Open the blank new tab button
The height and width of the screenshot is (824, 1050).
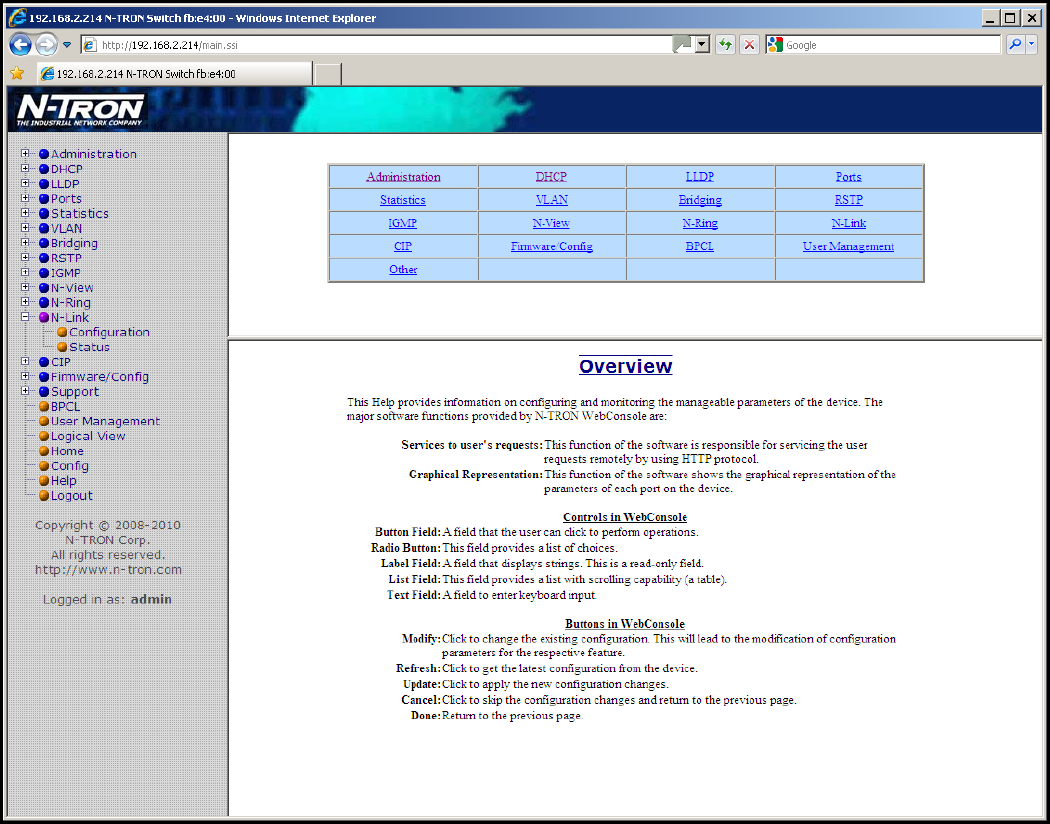[328, 74]
